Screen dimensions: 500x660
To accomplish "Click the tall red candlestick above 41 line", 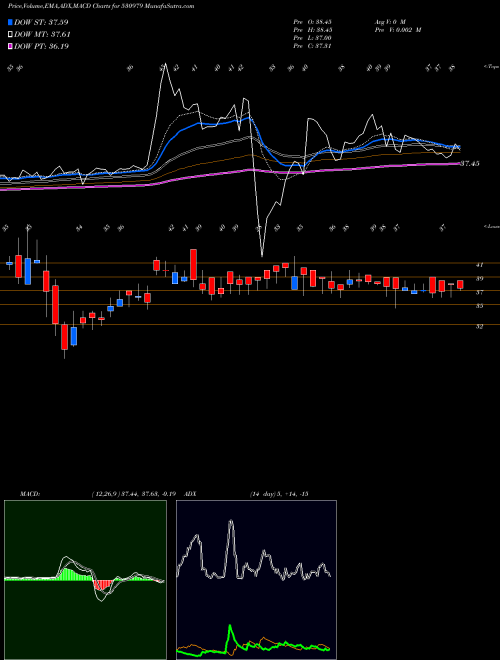I will point(194,264).
